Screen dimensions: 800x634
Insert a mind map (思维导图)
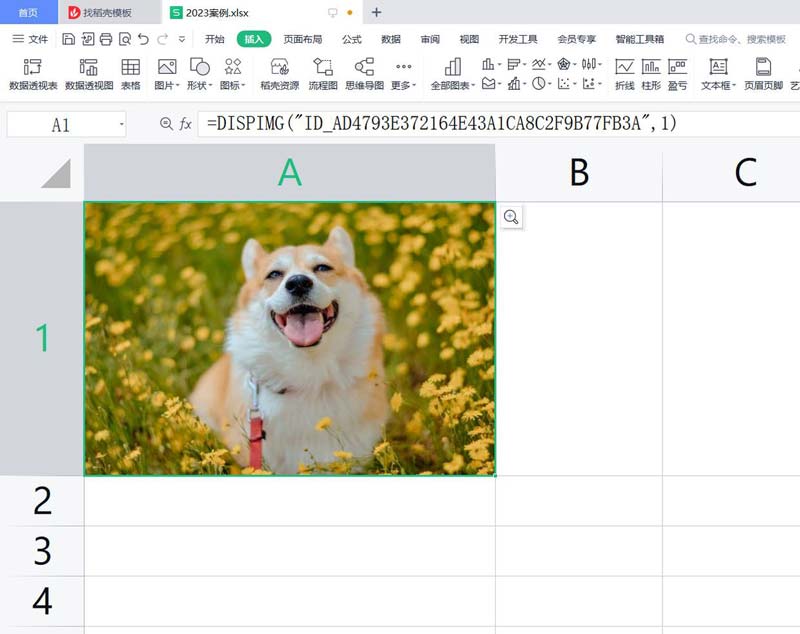[x=364, y=74]
